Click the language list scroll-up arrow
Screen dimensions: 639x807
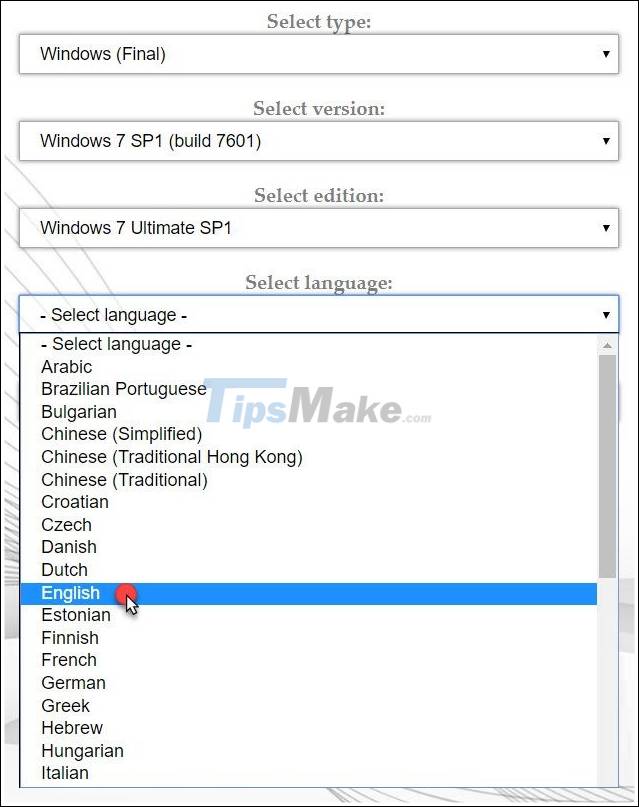point(608,345)
